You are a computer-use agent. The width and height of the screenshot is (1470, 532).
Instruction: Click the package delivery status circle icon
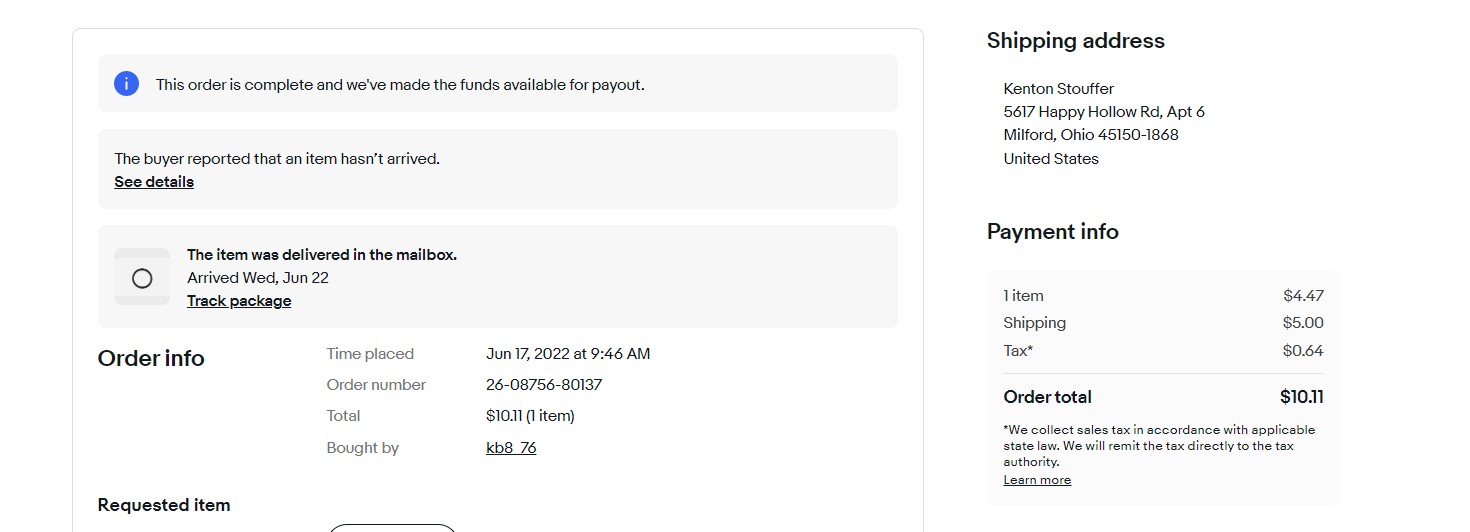[x=142, y=278]
